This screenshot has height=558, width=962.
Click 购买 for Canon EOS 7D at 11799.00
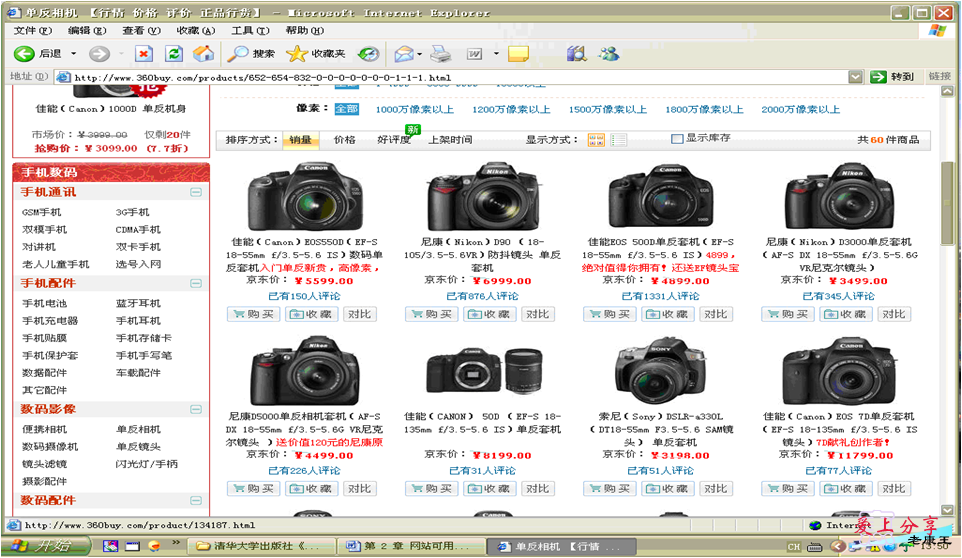click(788, 489)
